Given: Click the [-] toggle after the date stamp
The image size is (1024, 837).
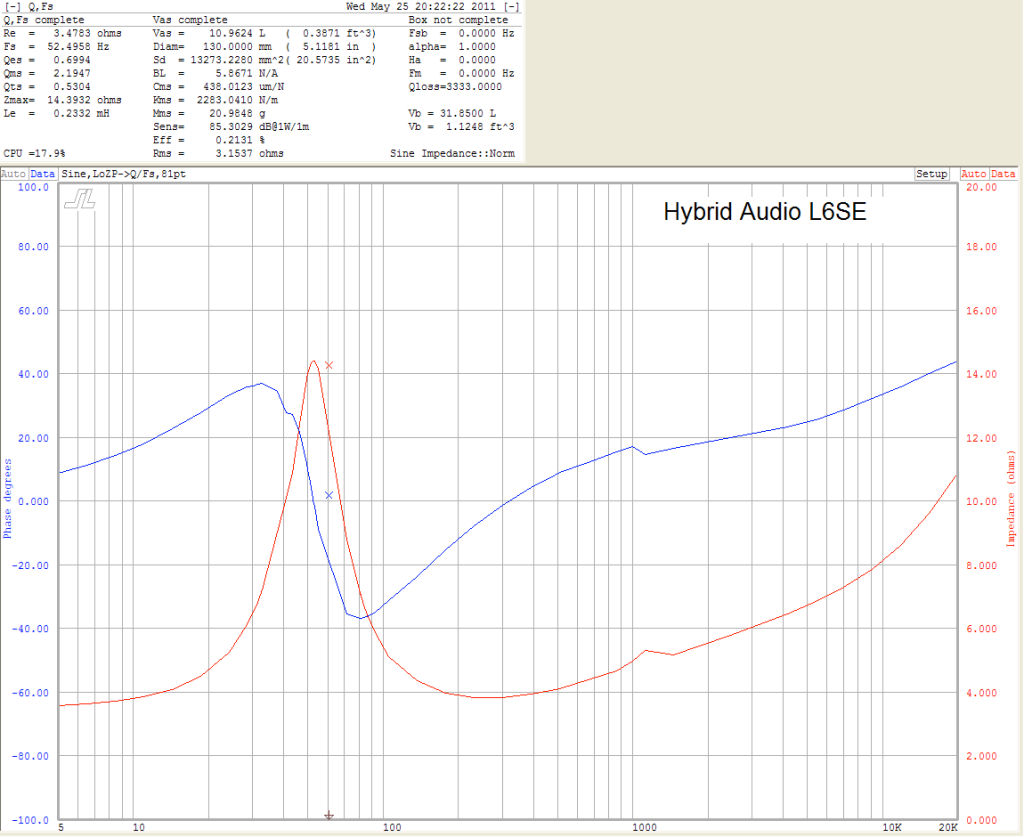Looking at the screenshot, I should pyautogui.click(x=511, y=7).
